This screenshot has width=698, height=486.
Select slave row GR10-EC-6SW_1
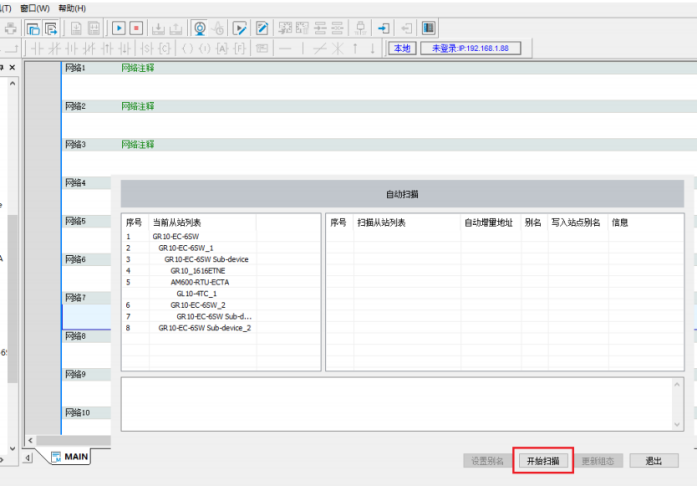click(221, 248)
